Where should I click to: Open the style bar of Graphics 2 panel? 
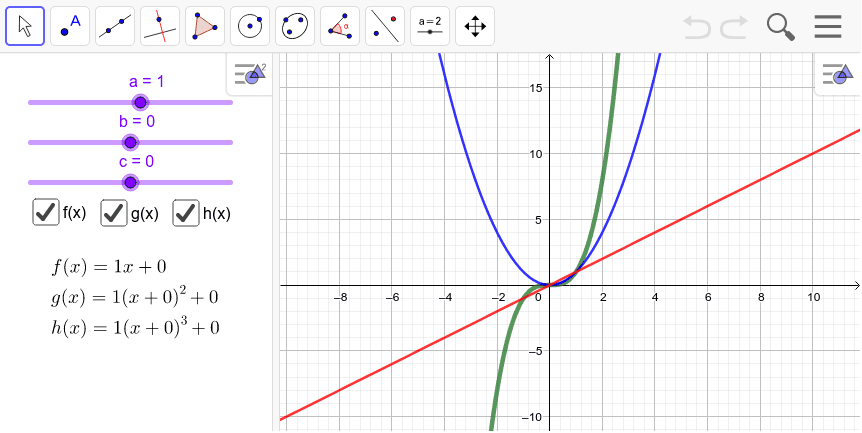(250, 74)
